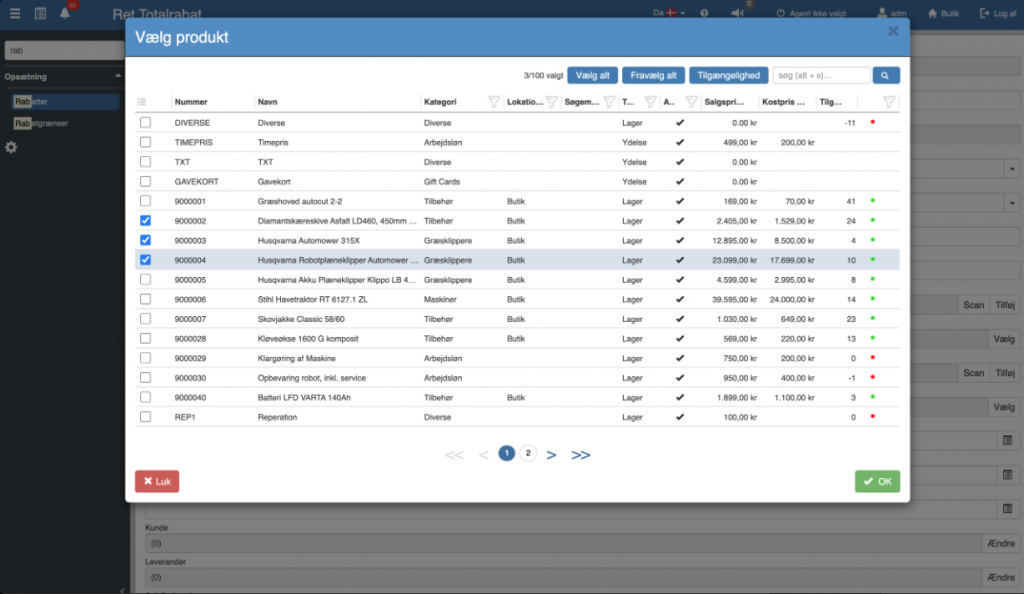
Task: Go to next page arrow in pagination
Action: click(x=551, y=455)
